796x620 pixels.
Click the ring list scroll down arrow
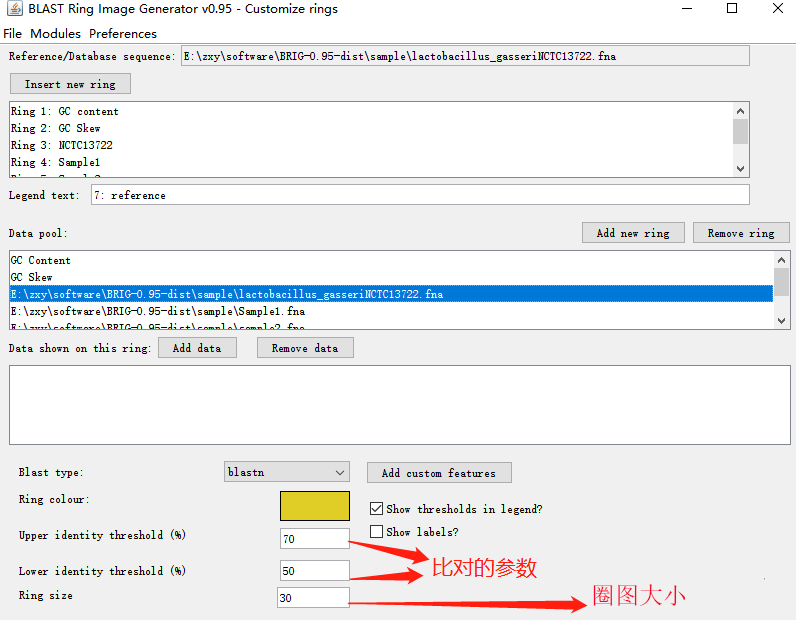point(741,169)
